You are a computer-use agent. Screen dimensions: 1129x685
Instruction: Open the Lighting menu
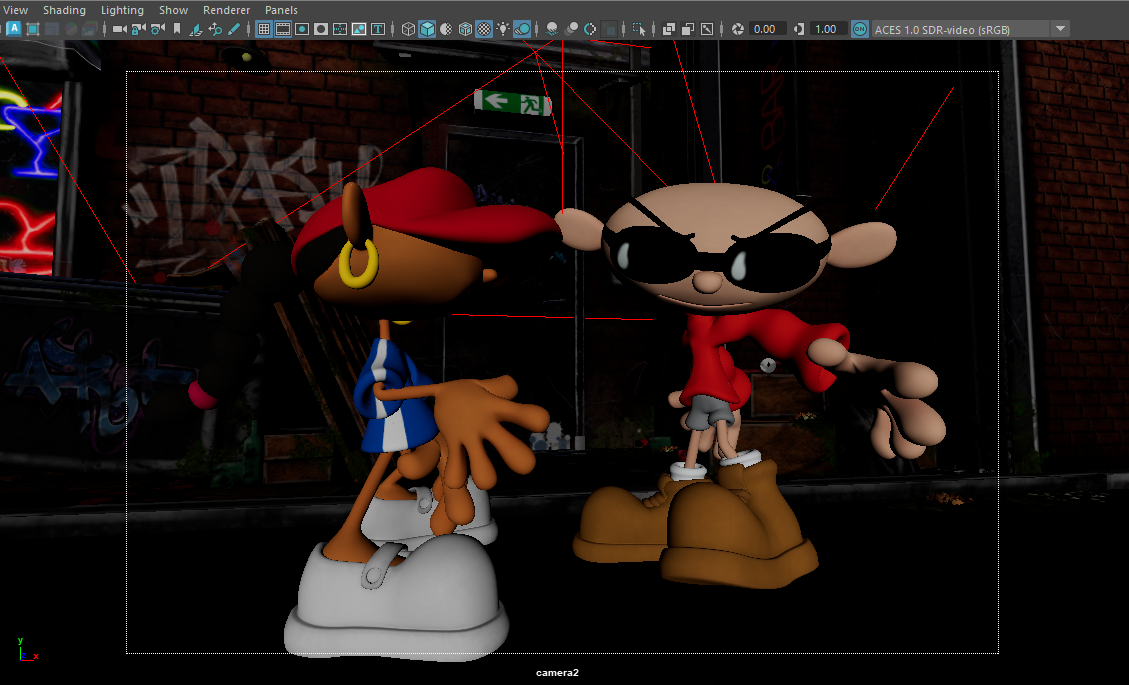click(x=122, y=10)
